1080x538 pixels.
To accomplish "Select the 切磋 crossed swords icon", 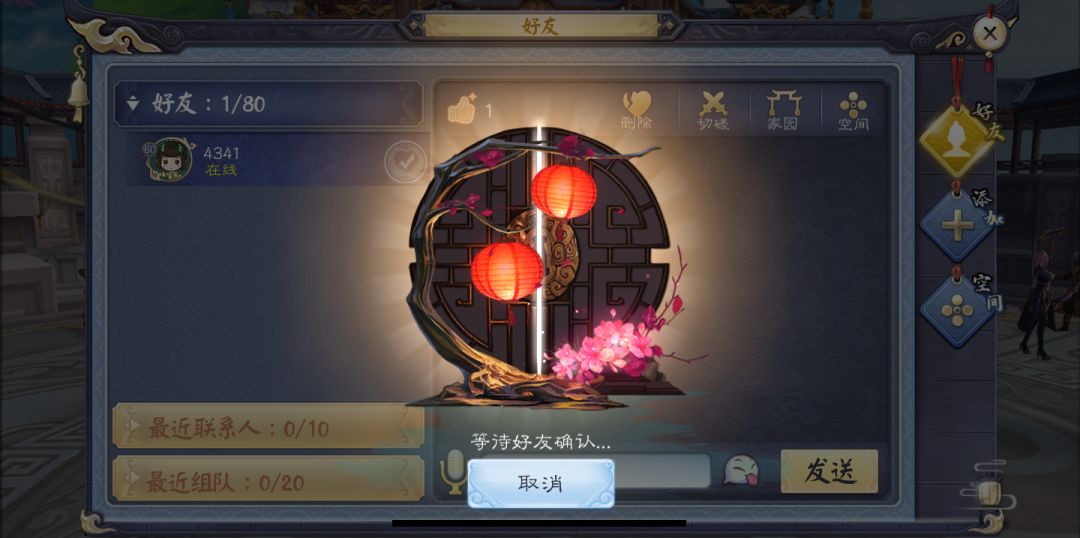I will coord(713,110).
